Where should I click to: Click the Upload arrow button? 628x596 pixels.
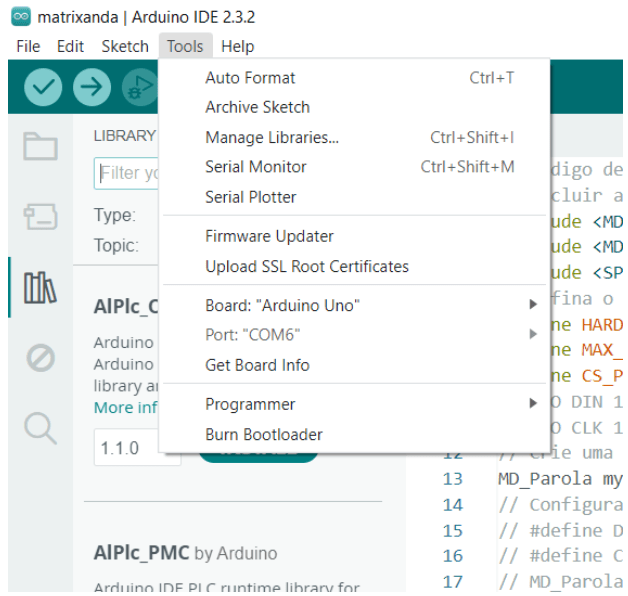click(92, 87)
